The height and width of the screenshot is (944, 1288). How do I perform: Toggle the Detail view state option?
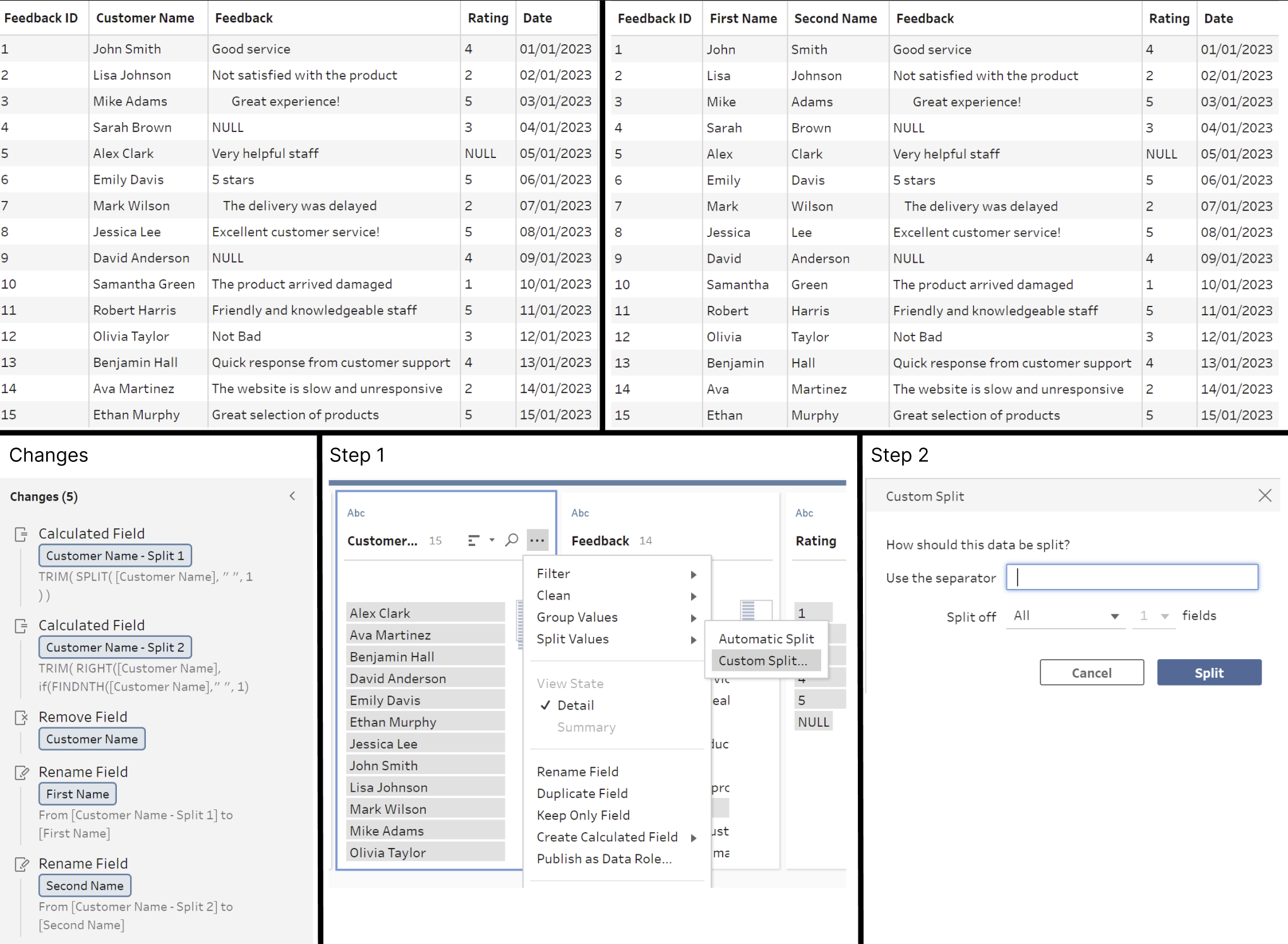click(x=575, y=705)
